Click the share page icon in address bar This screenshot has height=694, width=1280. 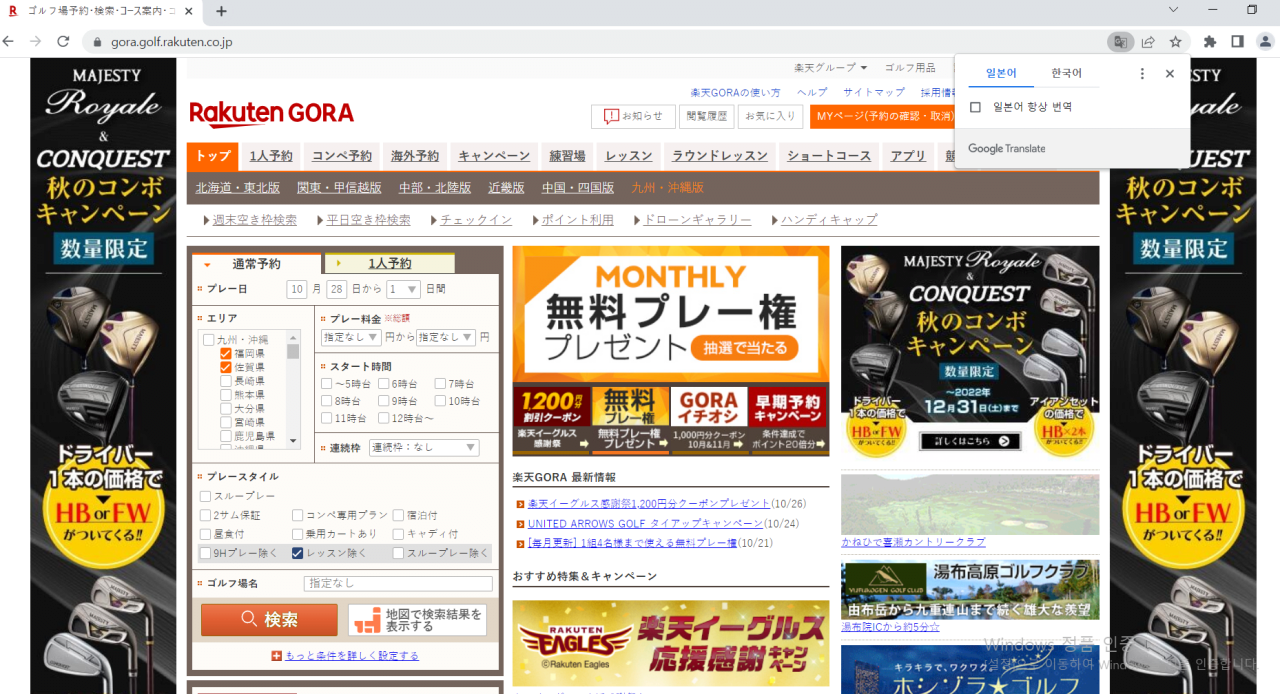[x=1148, y=42]
